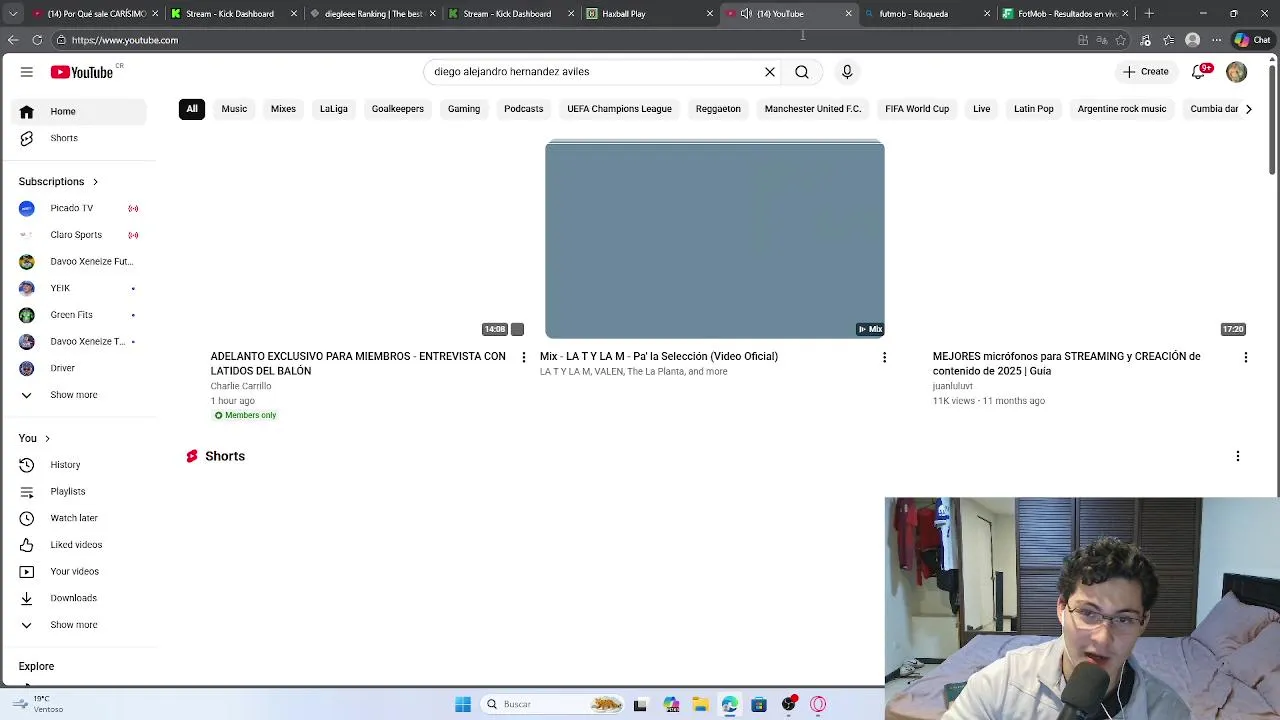Click the YouTube logo
Viewport: 1280px width, 720px height.
82,72
